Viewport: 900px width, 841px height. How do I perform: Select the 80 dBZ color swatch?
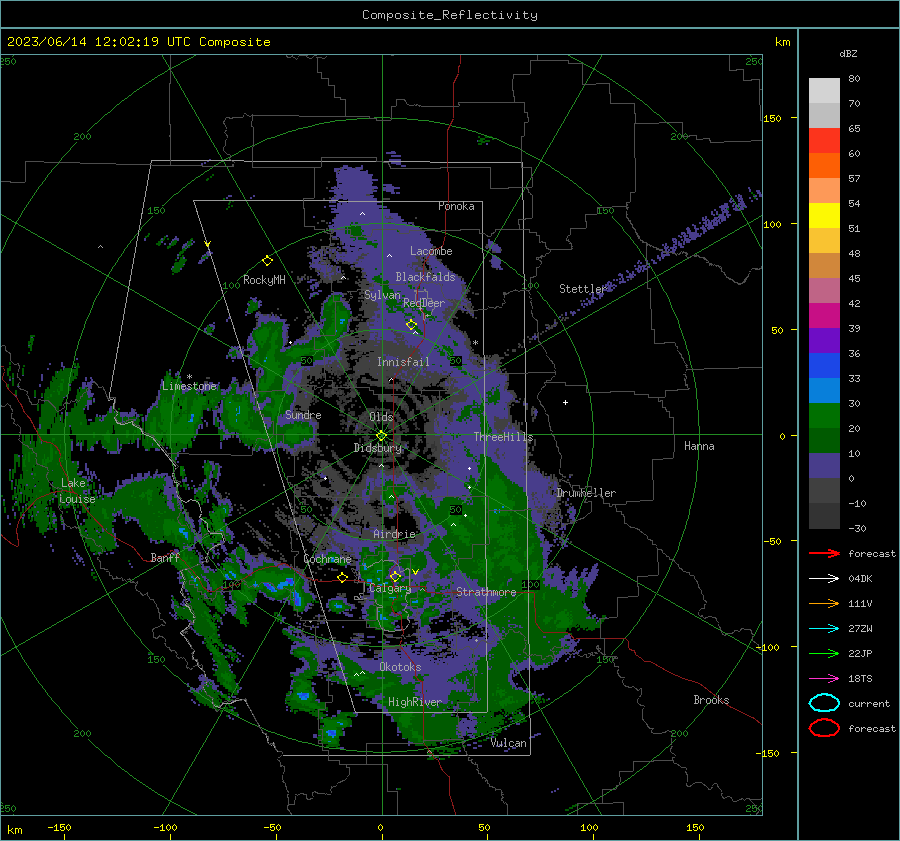(x=824, y=90)
